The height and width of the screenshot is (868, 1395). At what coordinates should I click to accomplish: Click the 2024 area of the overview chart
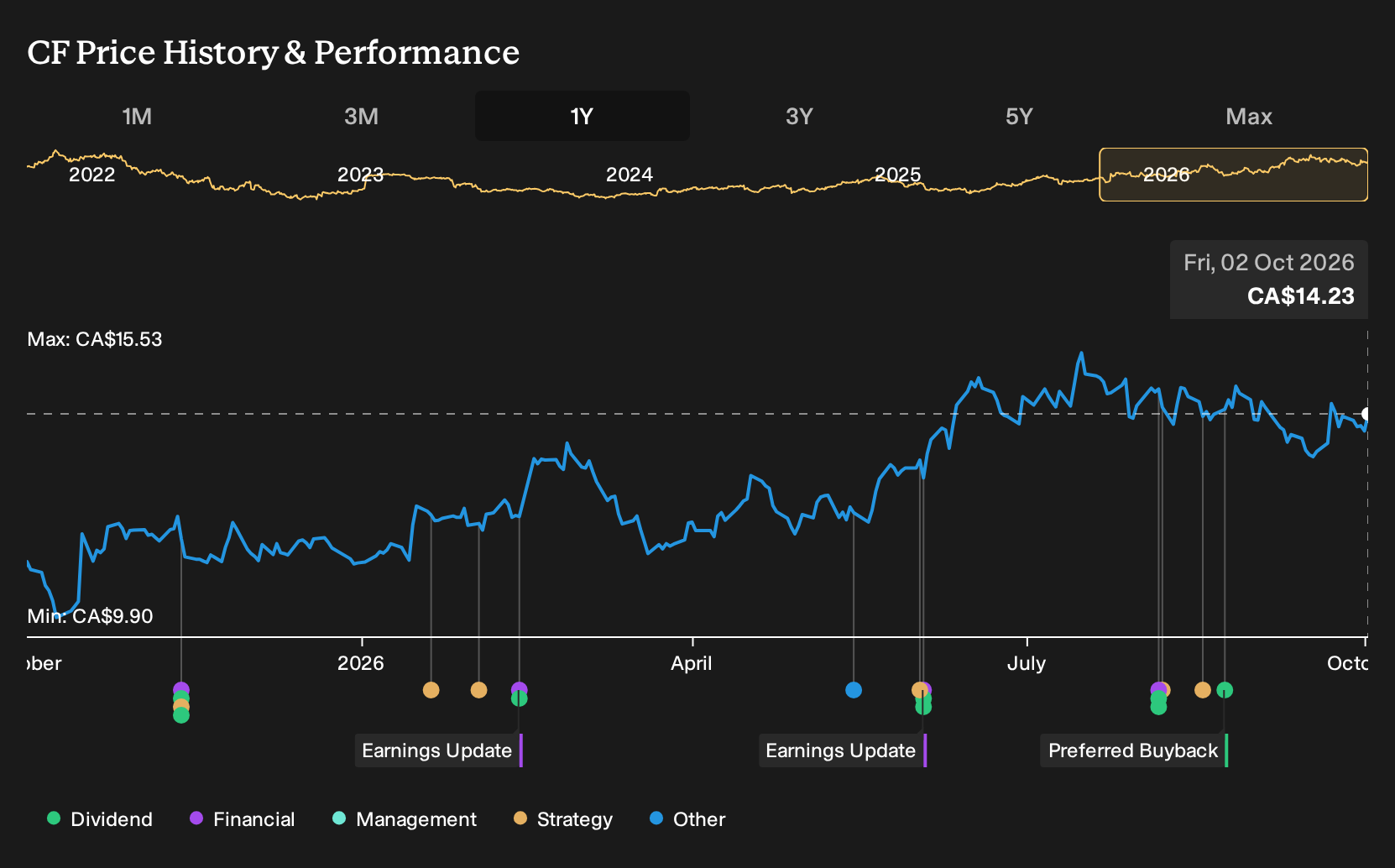630,175
